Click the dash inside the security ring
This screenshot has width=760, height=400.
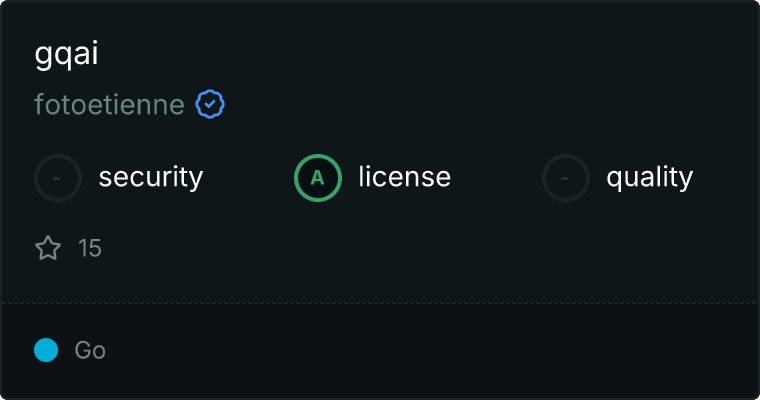pos(57,178)
